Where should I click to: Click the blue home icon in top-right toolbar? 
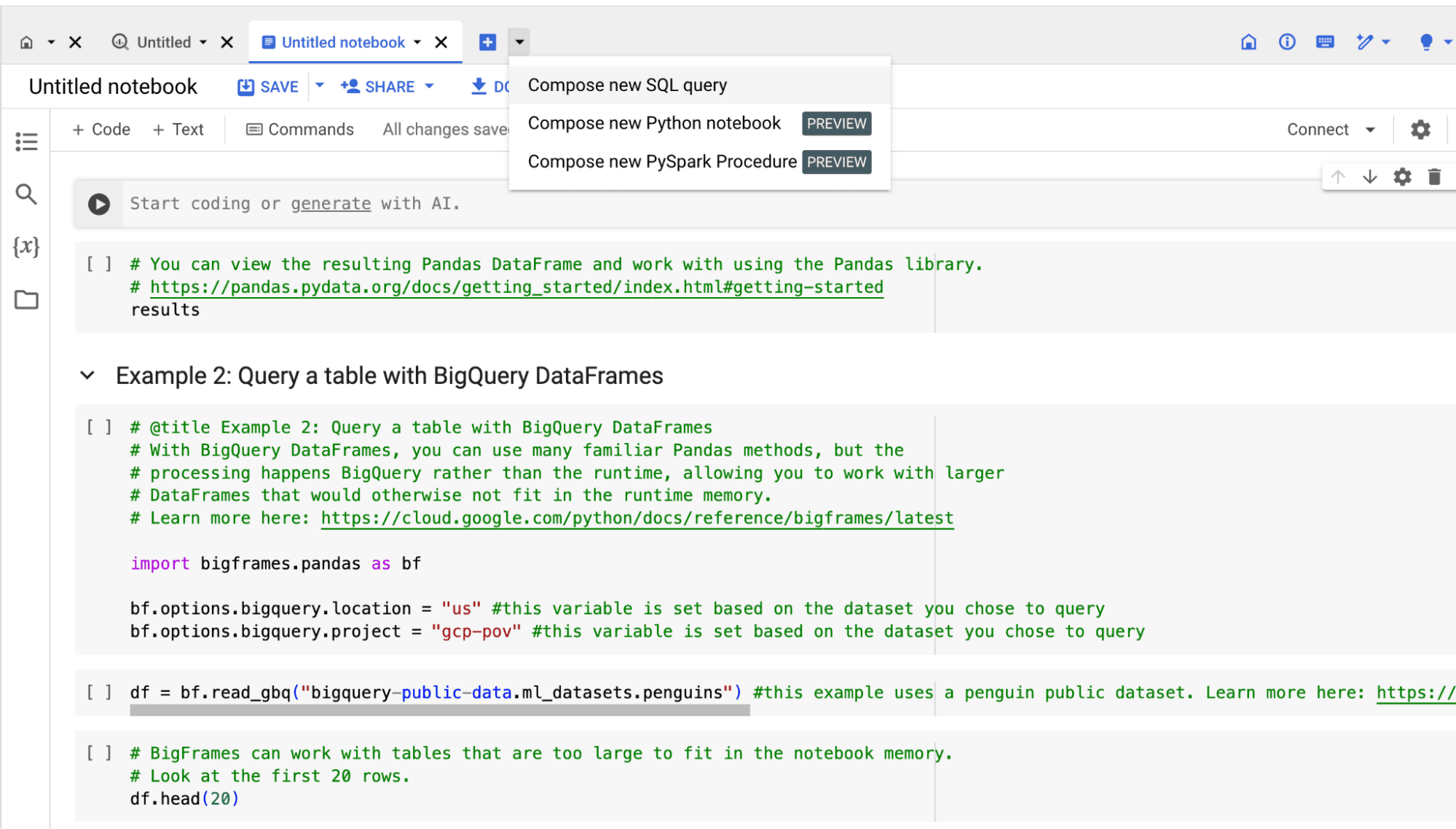click(1248, 42)
